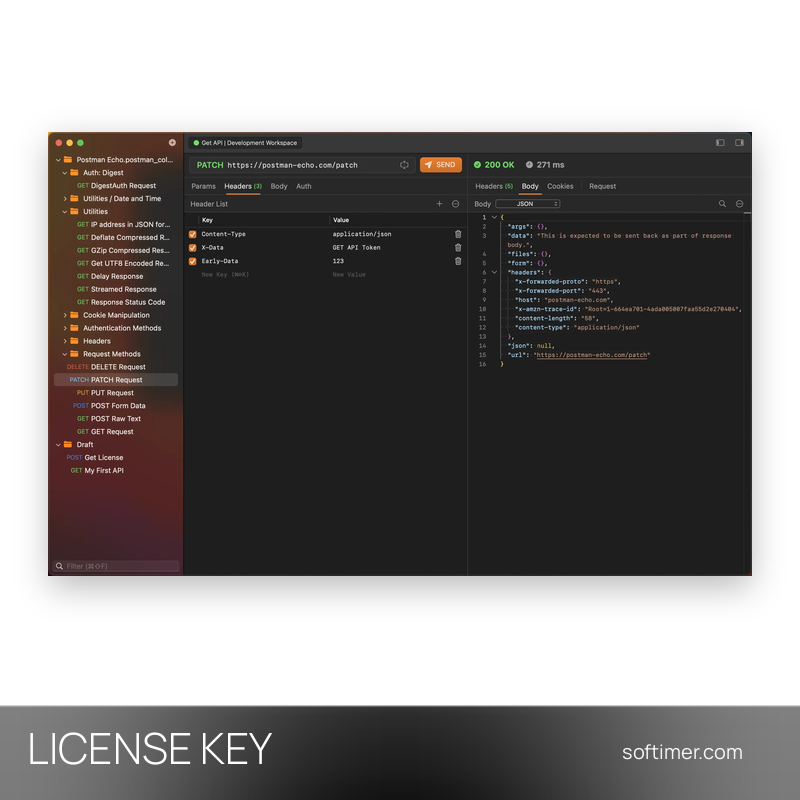The width and height of the screenshot is (800, 800).
Task: Open the DigestAuth Request item
Action: point(116,186)
